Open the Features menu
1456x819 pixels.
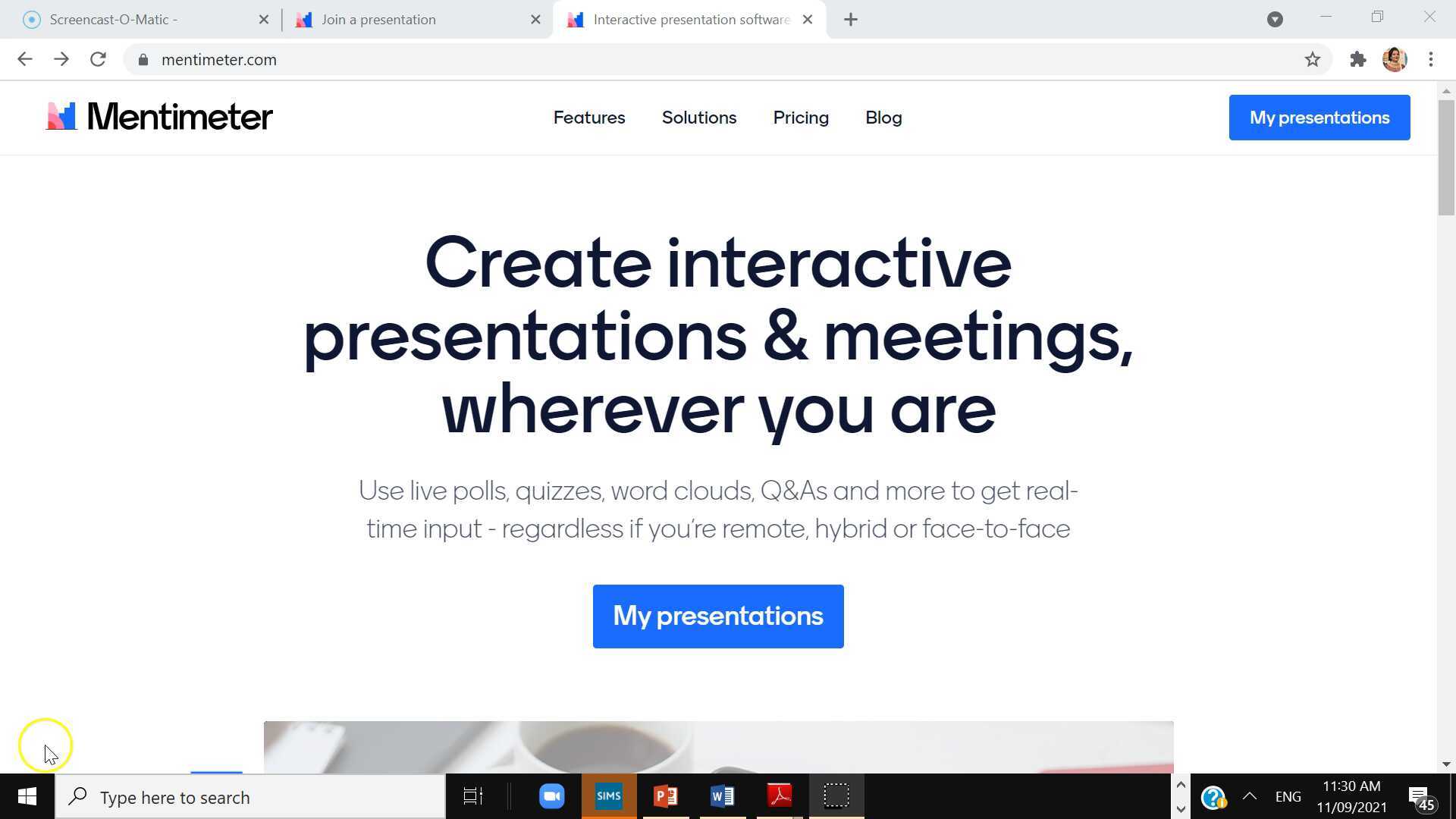tap(589, 118)
